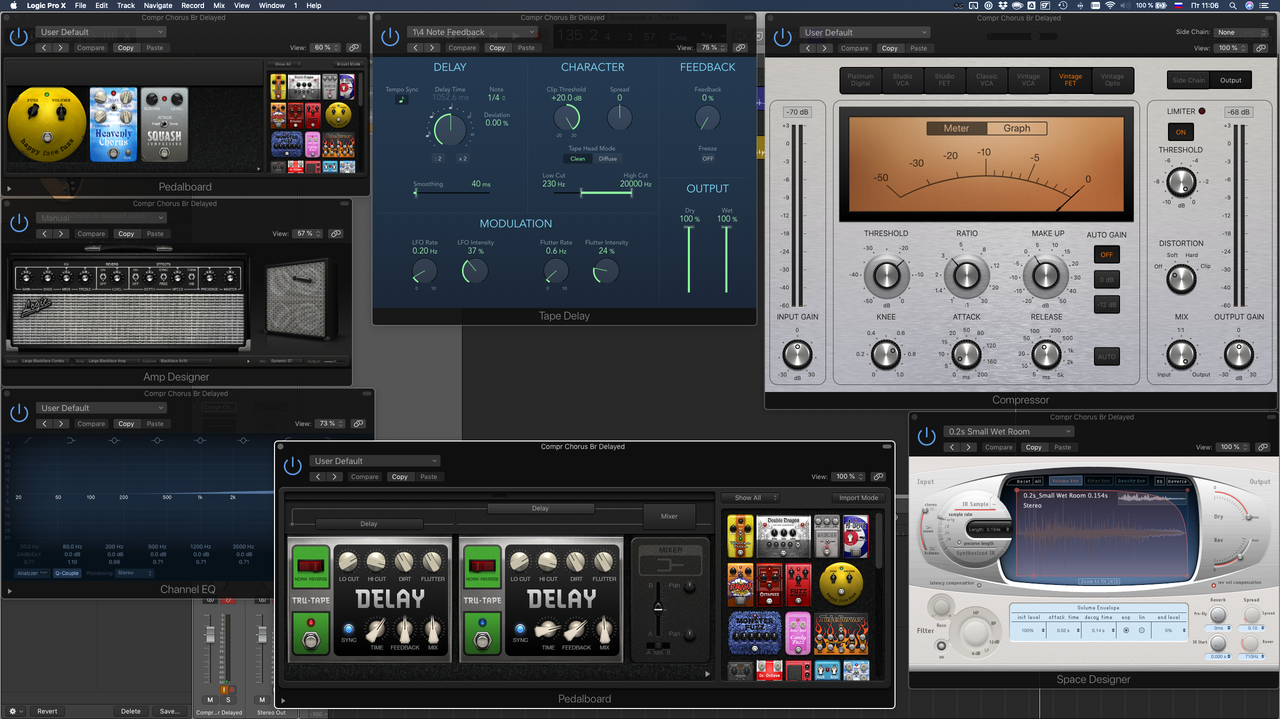Open the Navigate menu in menu bar
1280x719 pixels.
(x=158, y=6)
